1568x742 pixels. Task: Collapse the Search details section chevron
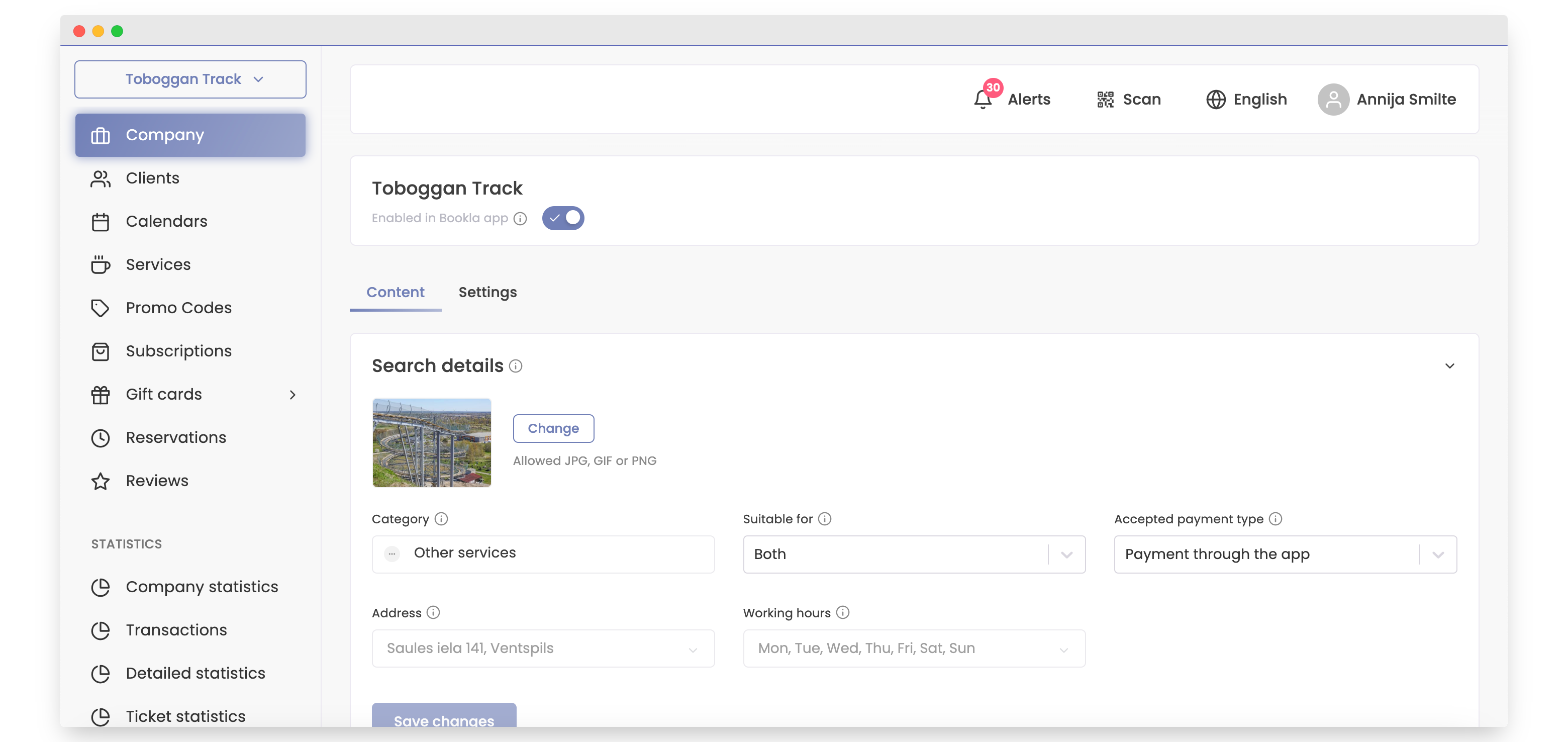pos(1449,366)
